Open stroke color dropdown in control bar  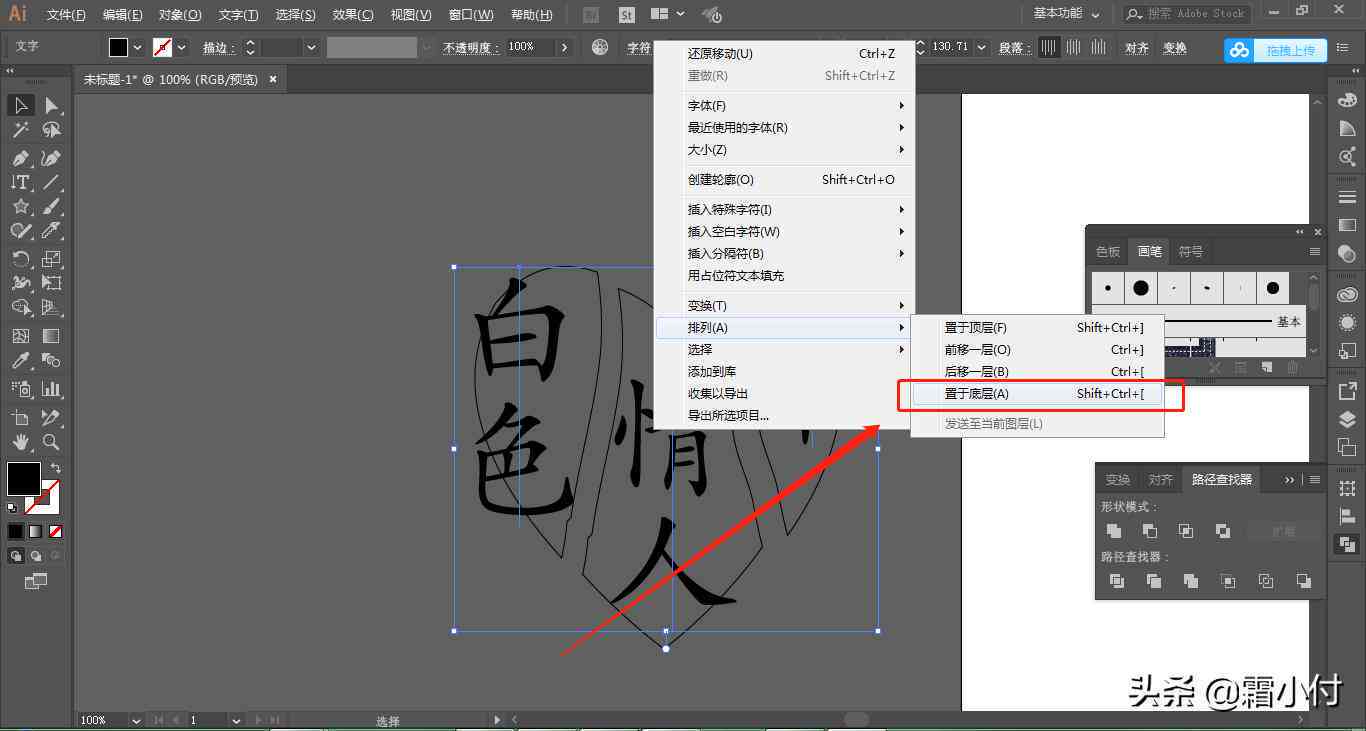[x=181, y=47]
